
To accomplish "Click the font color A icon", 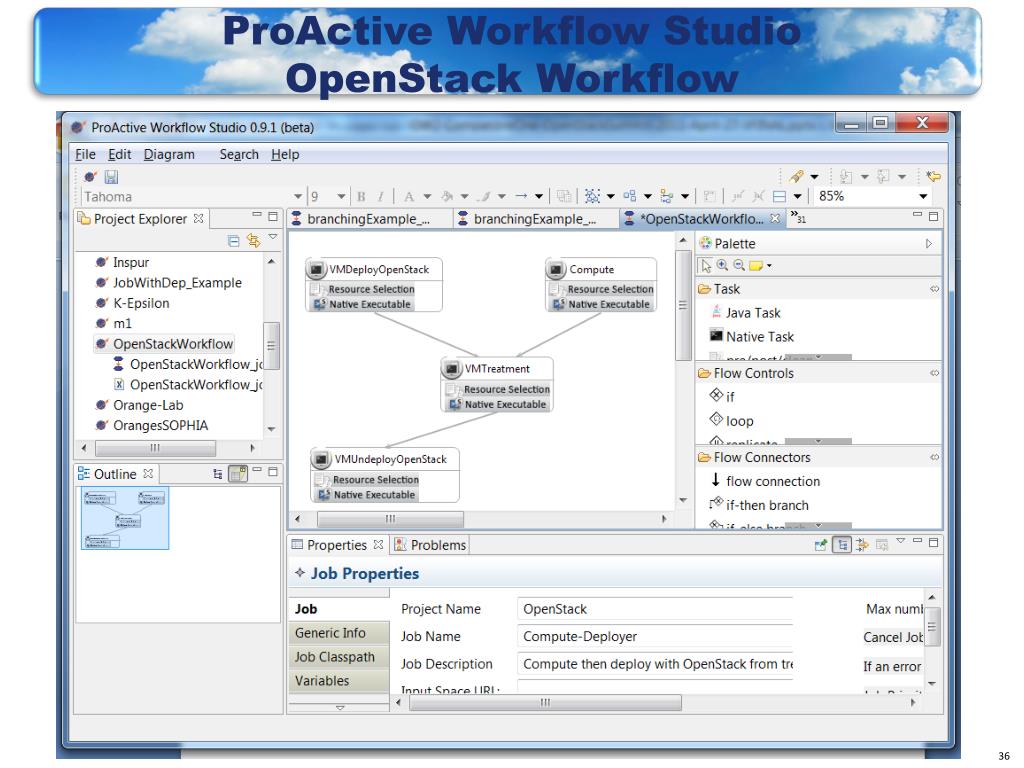I will coord(409,196).
